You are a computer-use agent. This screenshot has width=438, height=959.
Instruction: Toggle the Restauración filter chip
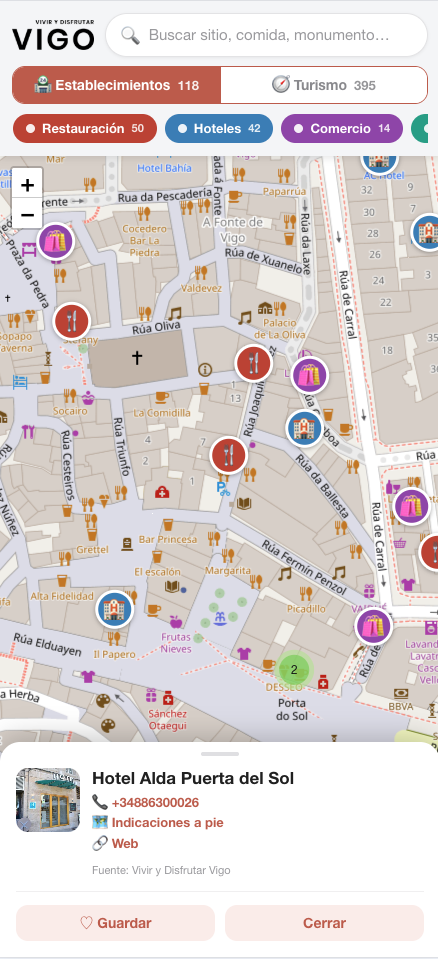point(84,128)
